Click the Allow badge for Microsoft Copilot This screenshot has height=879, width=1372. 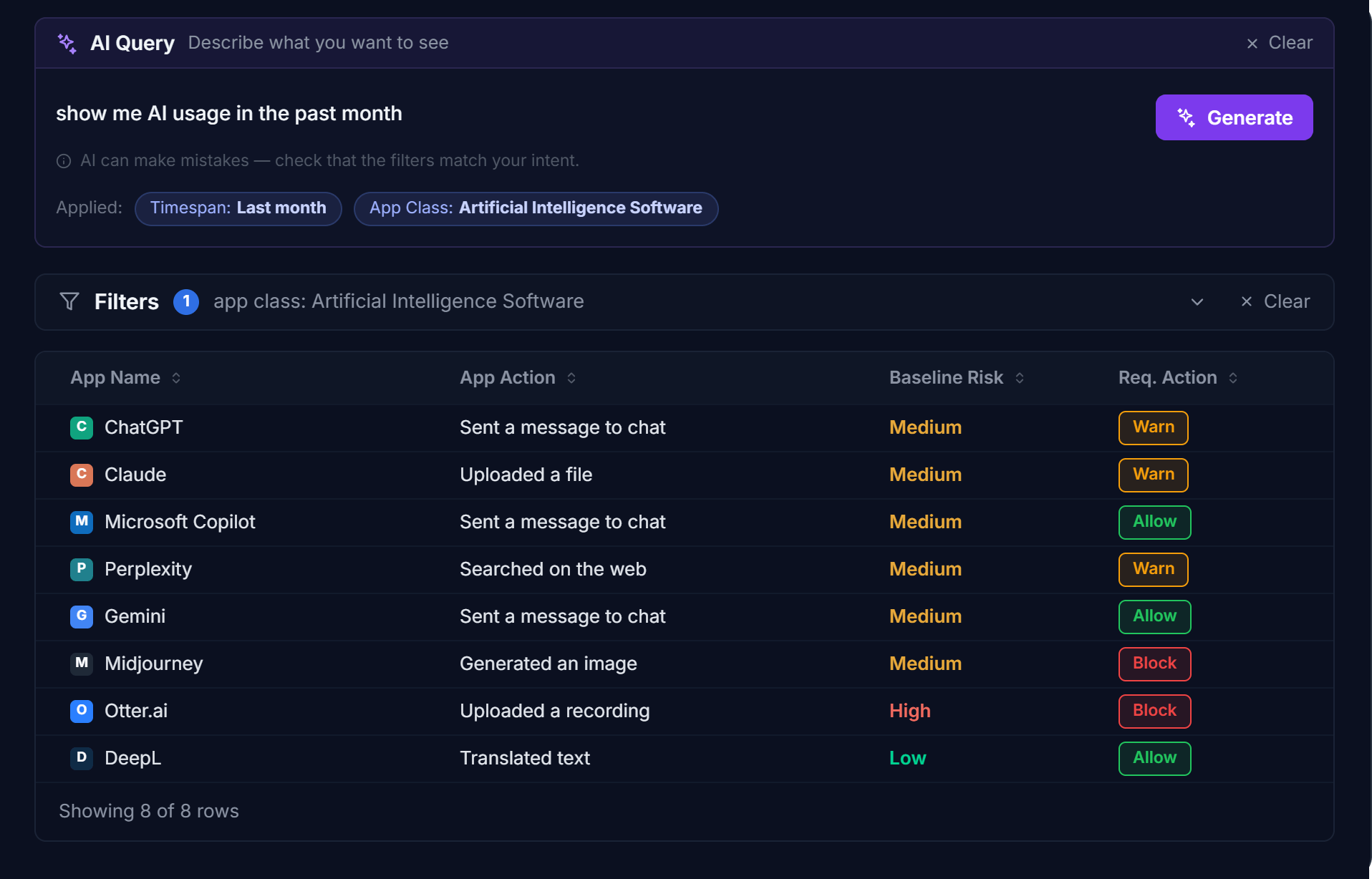coord(1154,522)
